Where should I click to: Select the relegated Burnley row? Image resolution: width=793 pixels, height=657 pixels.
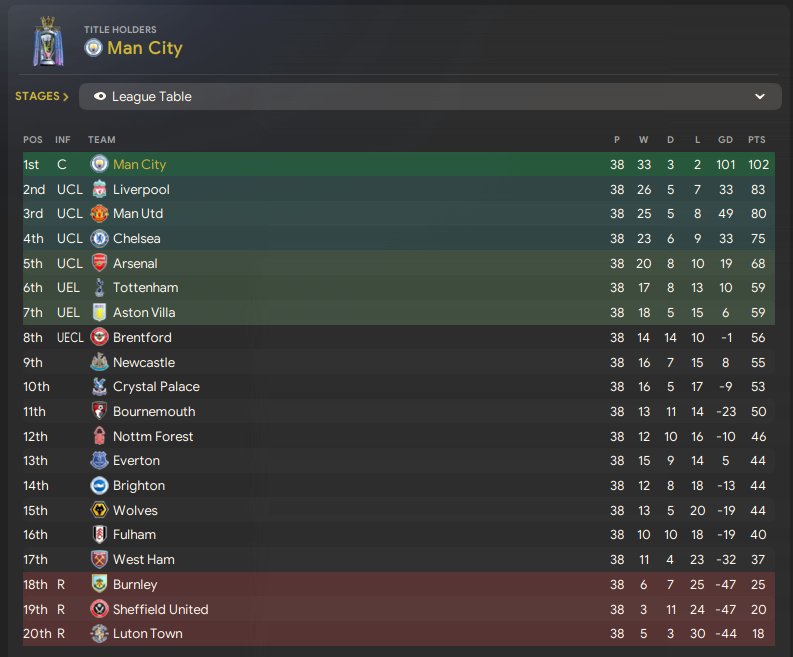(x=400, y=584)
